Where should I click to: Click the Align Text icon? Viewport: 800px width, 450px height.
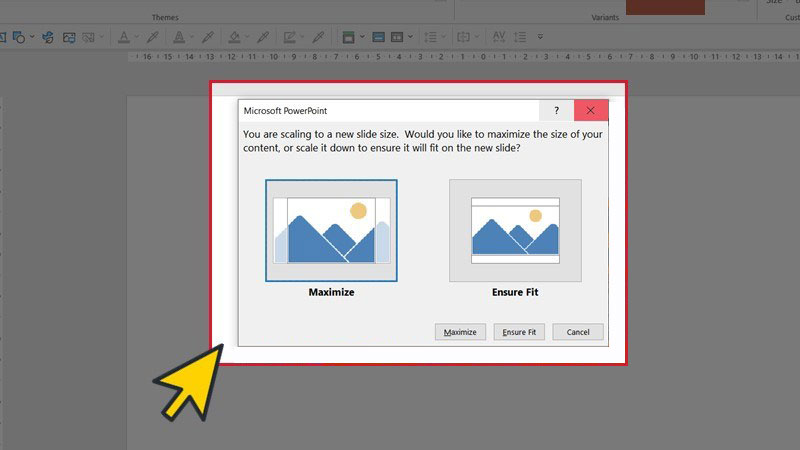click(463, 37)
